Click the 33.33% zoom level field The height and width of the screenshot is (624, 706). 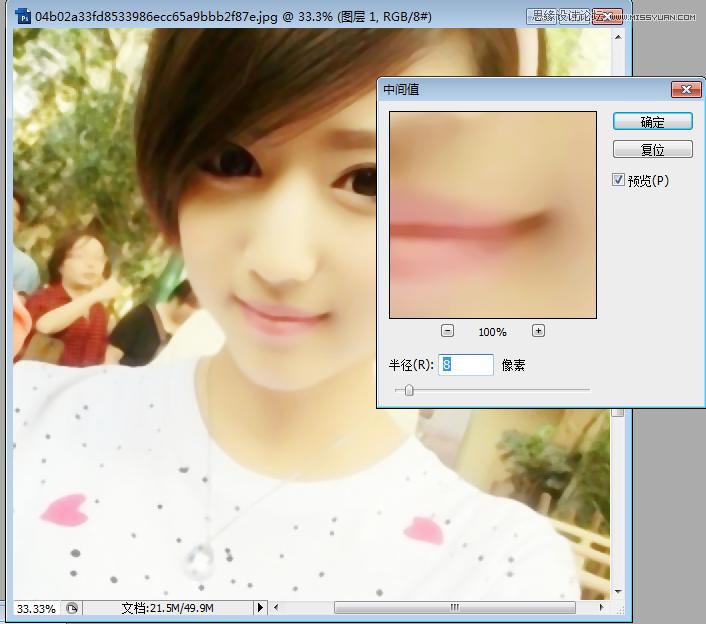tap(36, 609)
